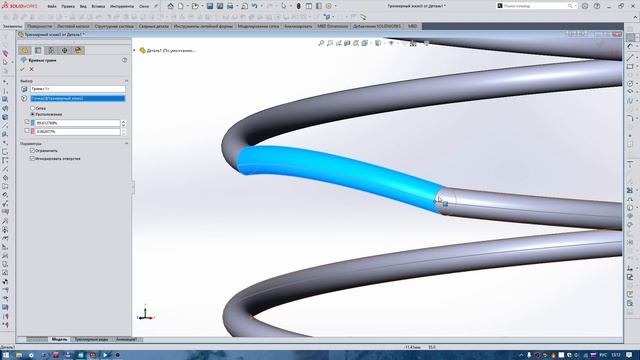
Task: Select the Line tool in the right sketch toolbar
Action: point(630,58)
